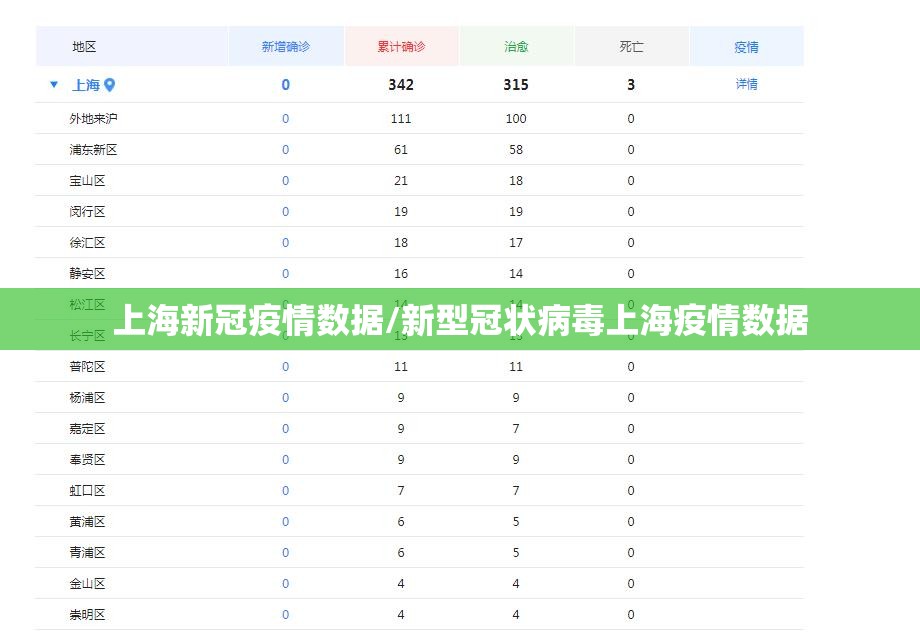This screenshot has width=920, height=639.
Task: Click the green 上海新冠疫情数据 title banner
Action: click(460, 320)
